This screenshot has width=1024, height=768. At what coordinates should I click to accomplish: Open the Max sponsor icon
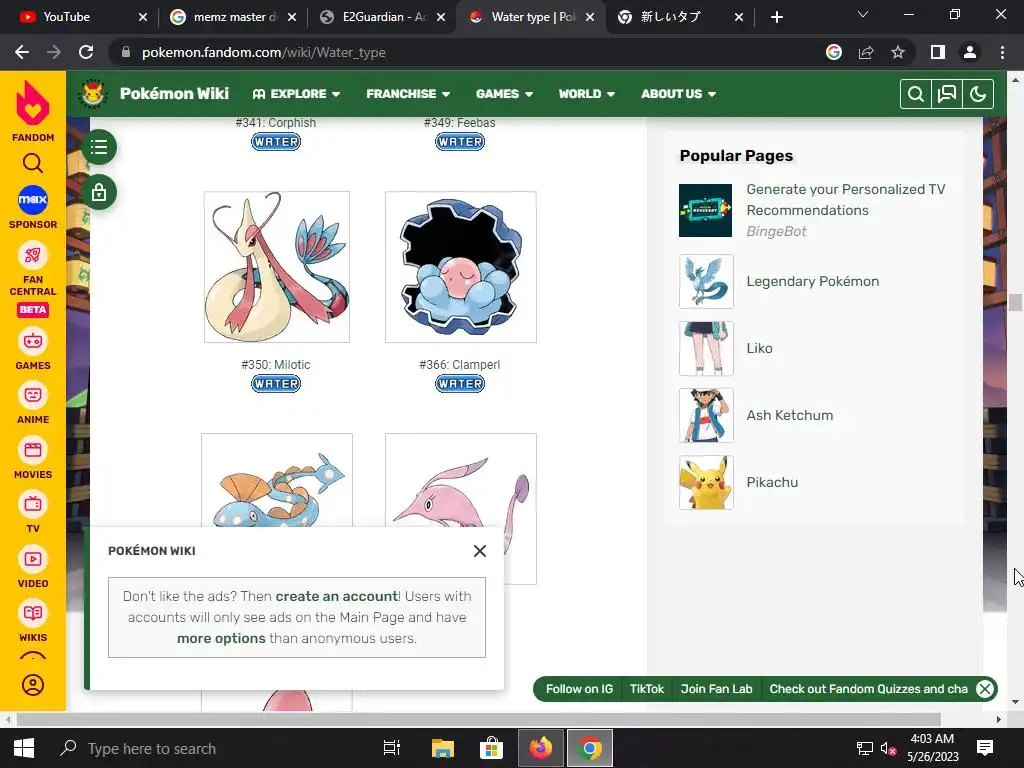click(x=33, y=200)
